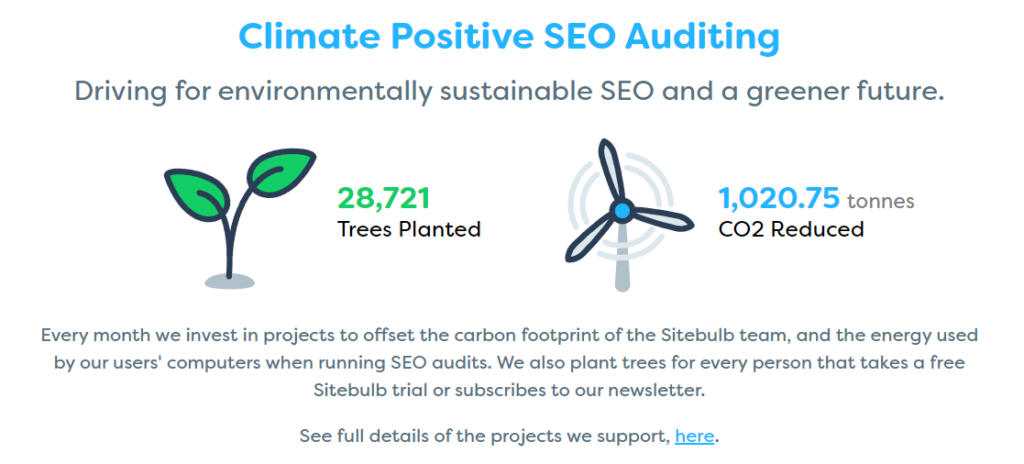The width and height of the screenshot is (1024, 464).
Task: Click the grey "tonnes" unit text
Action: (x=881, y=201)
